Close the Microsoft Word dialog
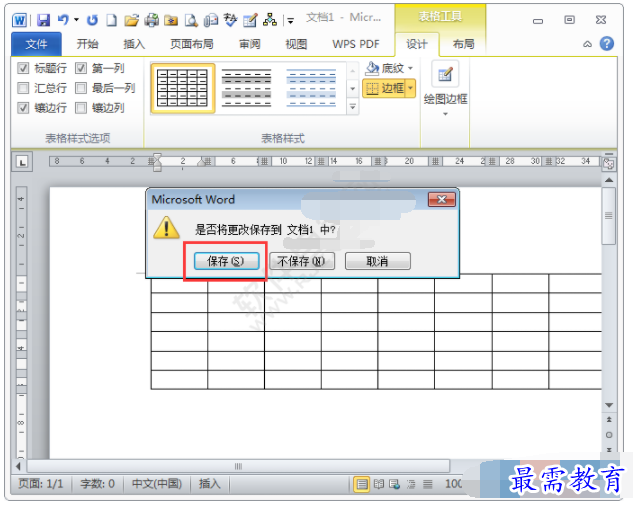 442,199
